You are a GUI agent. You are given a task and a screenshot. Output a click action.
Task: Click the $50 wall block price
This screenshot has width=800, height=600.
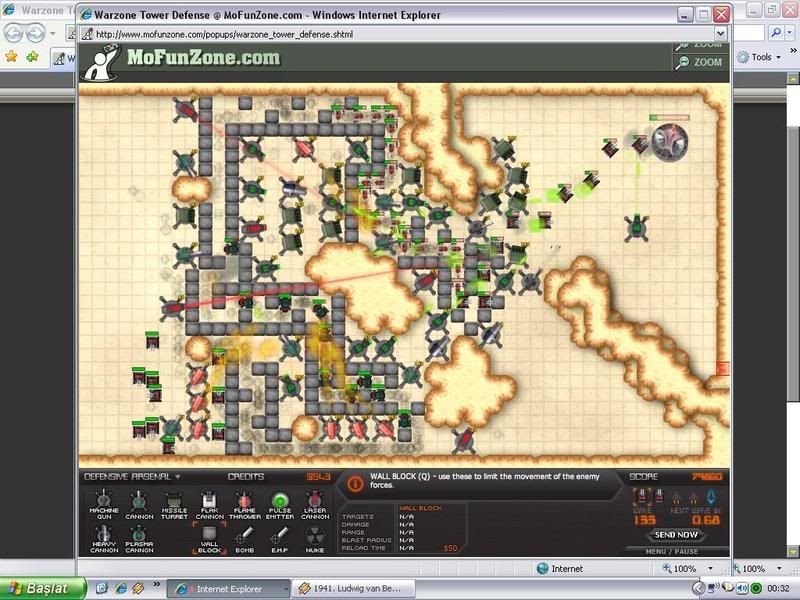click(450, 548)
